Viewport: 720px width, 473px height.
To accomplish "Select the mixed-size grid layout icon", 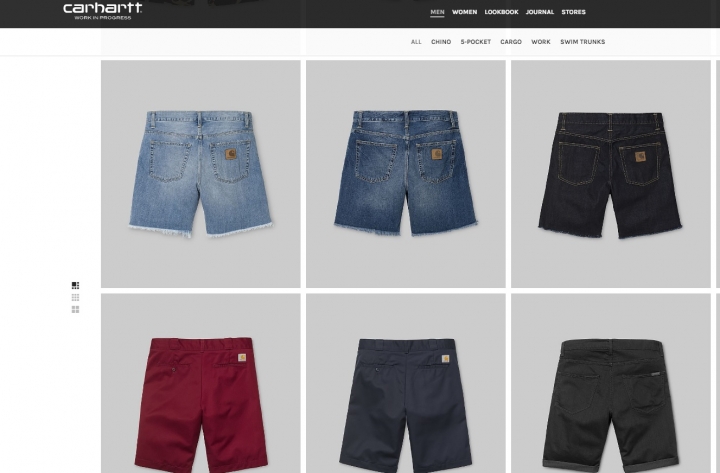I will point(75,286).
